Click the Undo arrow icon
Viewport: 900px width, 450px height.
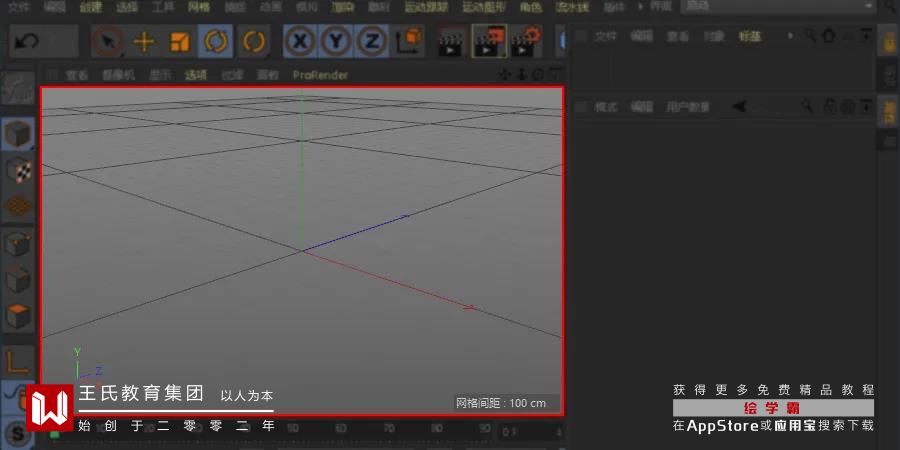tap(26, 41)
